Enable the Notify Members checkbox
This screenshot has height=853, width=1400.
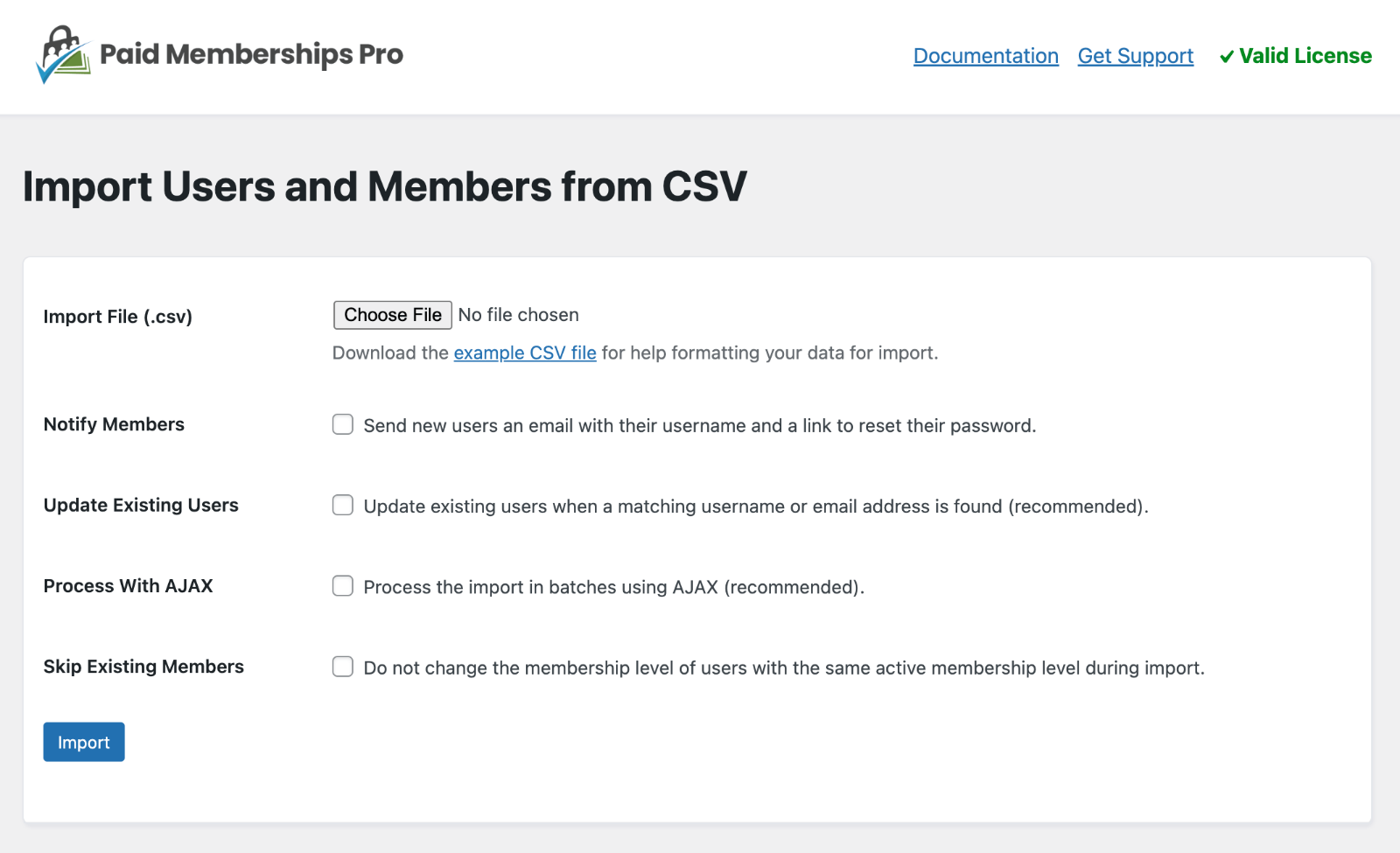click(x=342, y=424)
